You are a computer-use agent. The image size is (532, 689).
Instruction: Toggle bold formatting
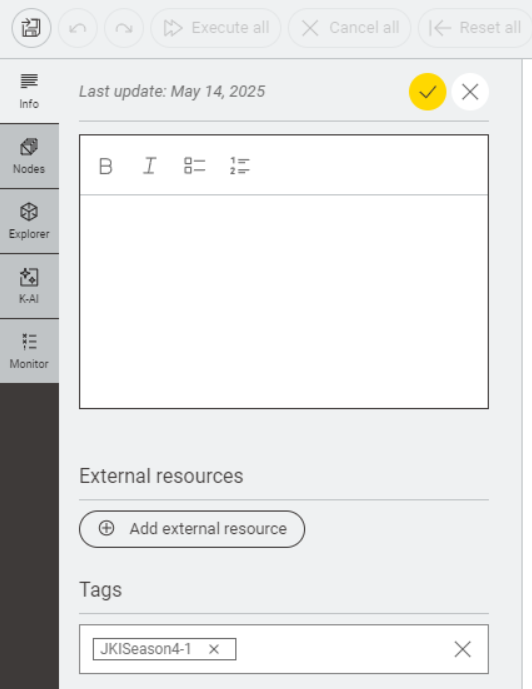pos(105,166)
